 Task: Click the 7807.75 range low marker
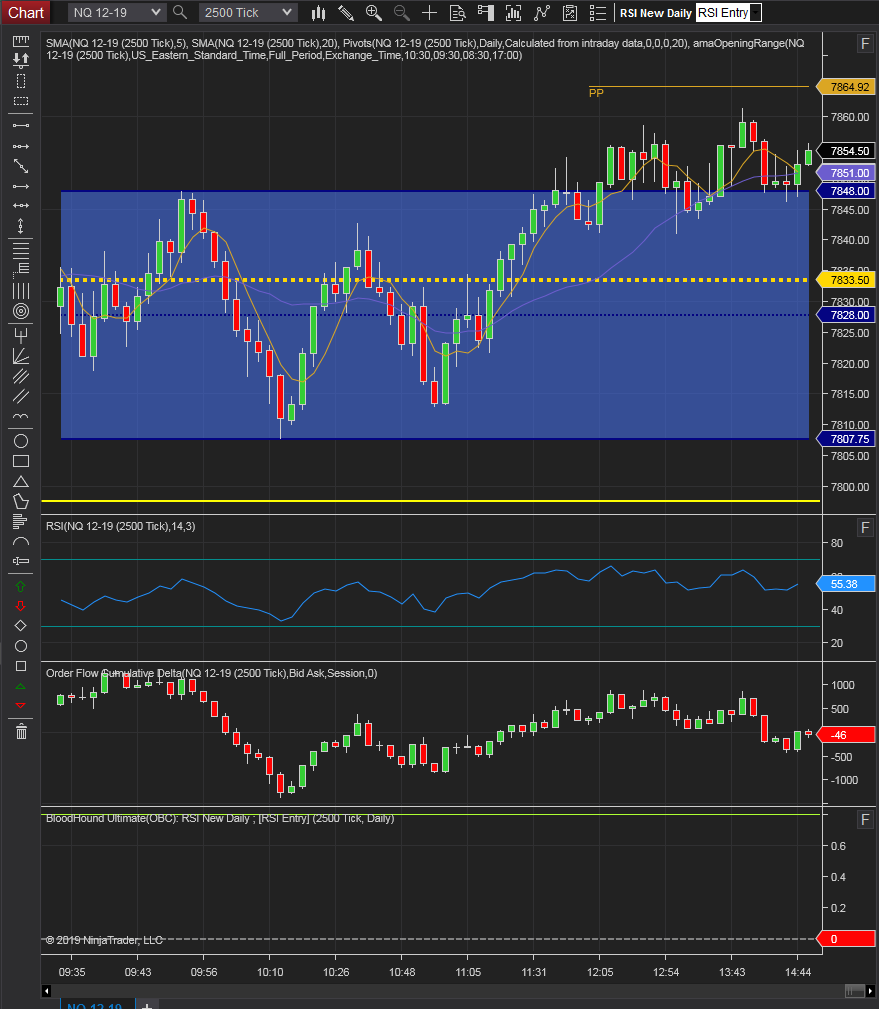[x=846, y=439]
